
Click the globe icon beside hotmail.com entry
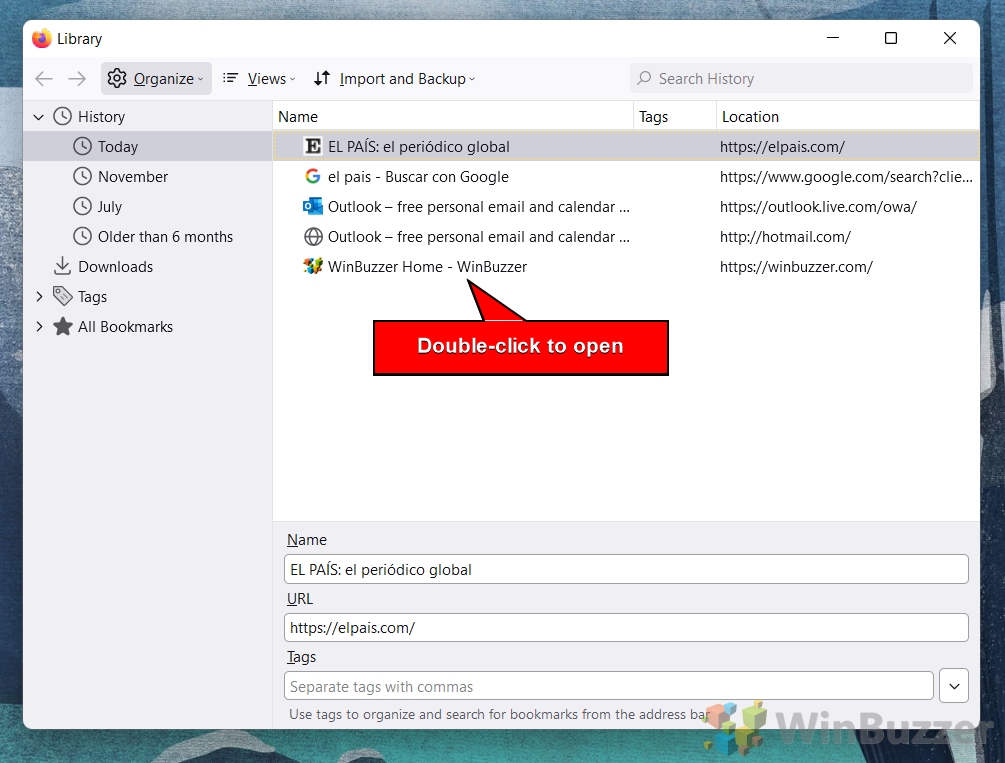coord(313,236)
